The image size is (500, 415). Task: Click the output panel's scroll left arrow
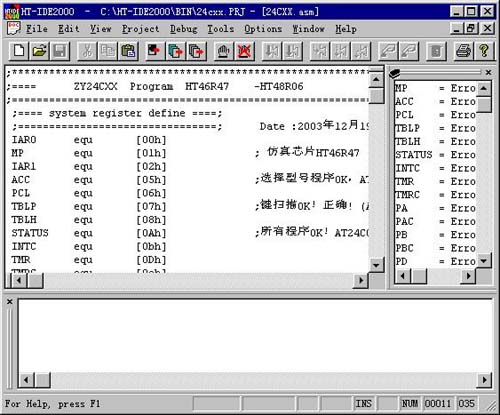[26, 380]
